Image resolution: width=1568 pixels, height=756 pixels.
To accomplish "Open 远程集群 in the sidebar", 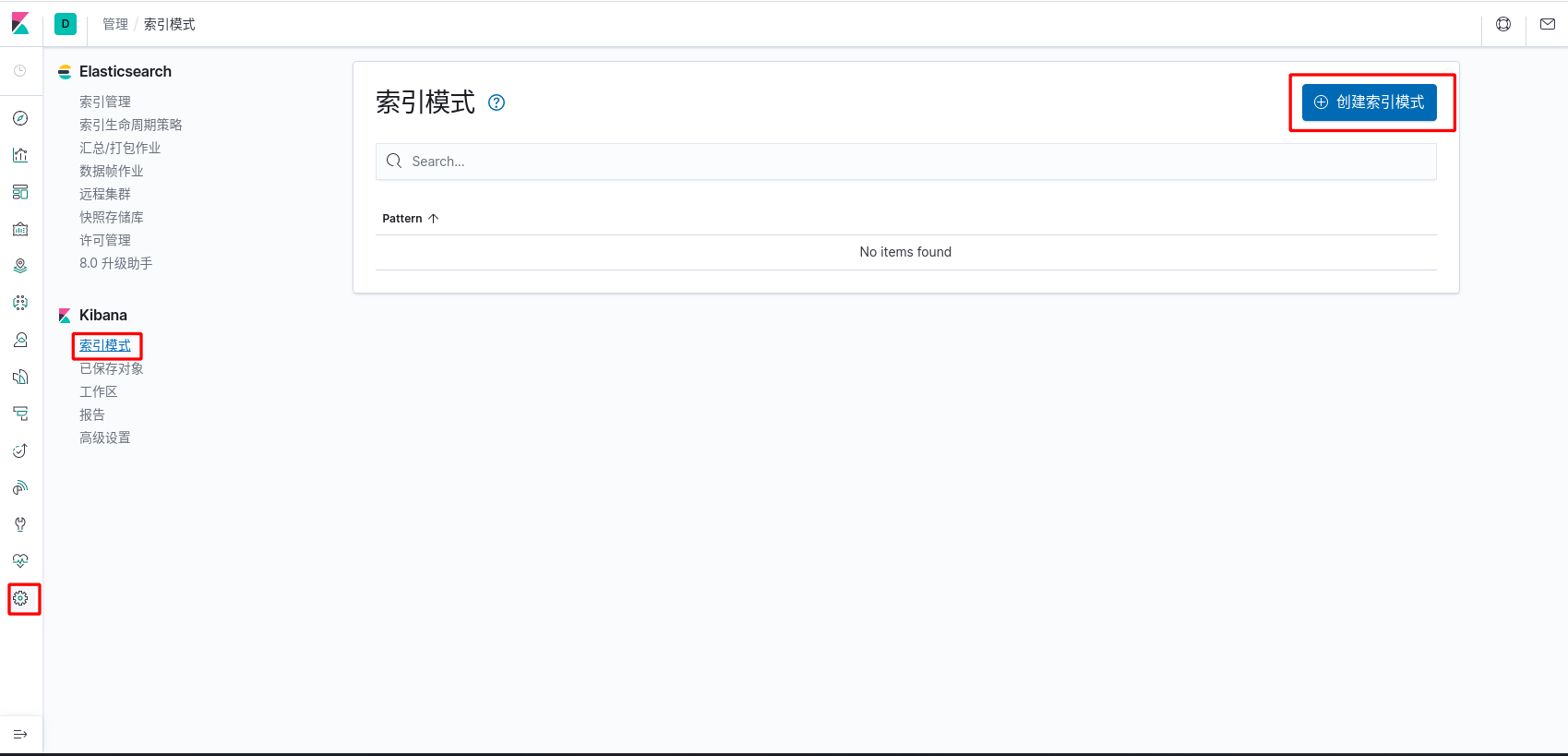I will [x=105, y=194].
